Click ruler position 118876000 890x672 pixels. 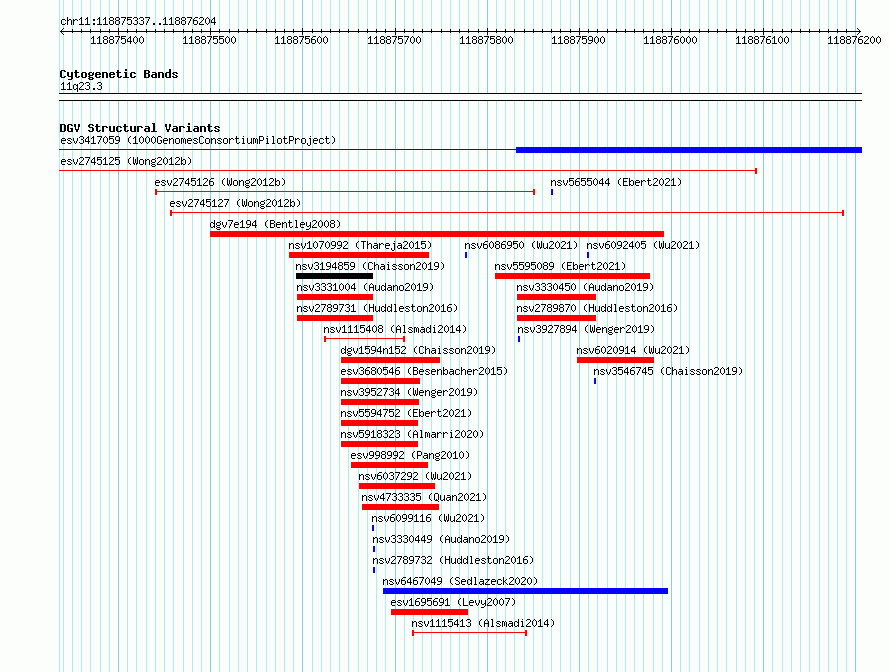(670, 40)
